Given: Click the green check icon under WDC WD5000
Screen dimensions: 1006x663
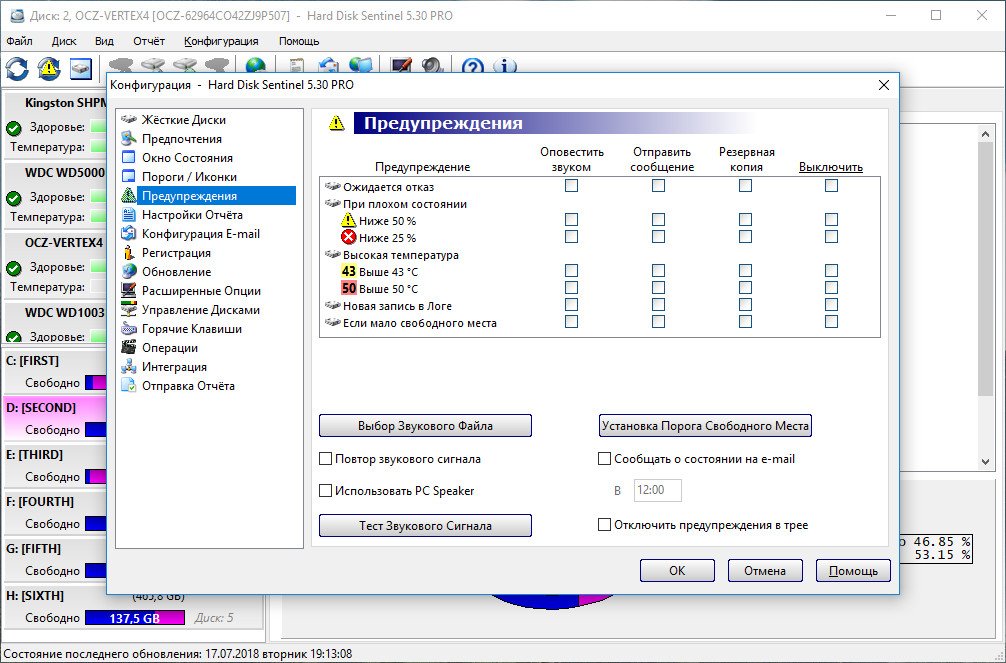Looking at the screenshot, I should (x=13, y=198).
